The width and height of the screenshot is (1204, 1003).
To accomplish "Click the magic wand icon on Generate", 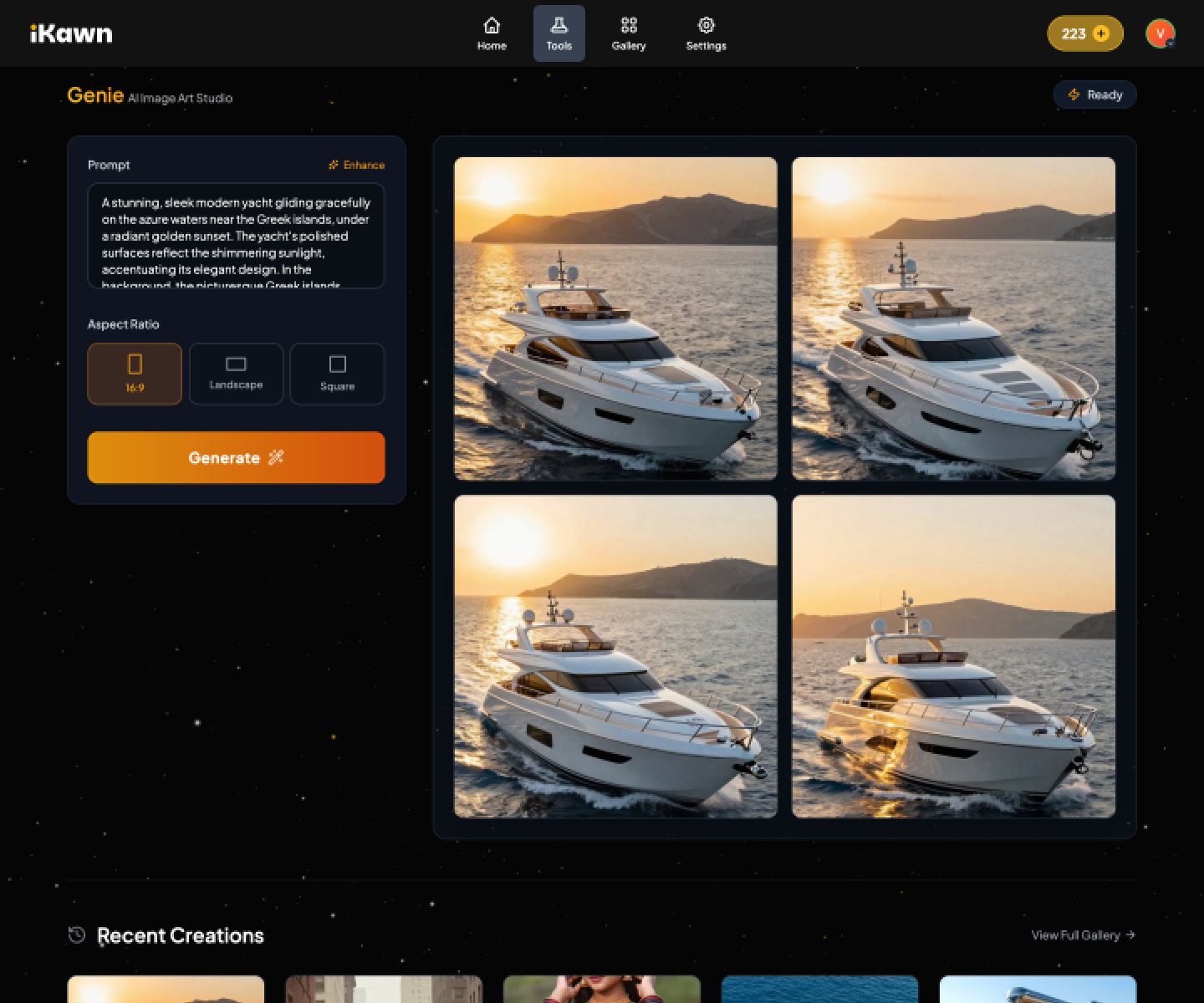I will point(277,457).
